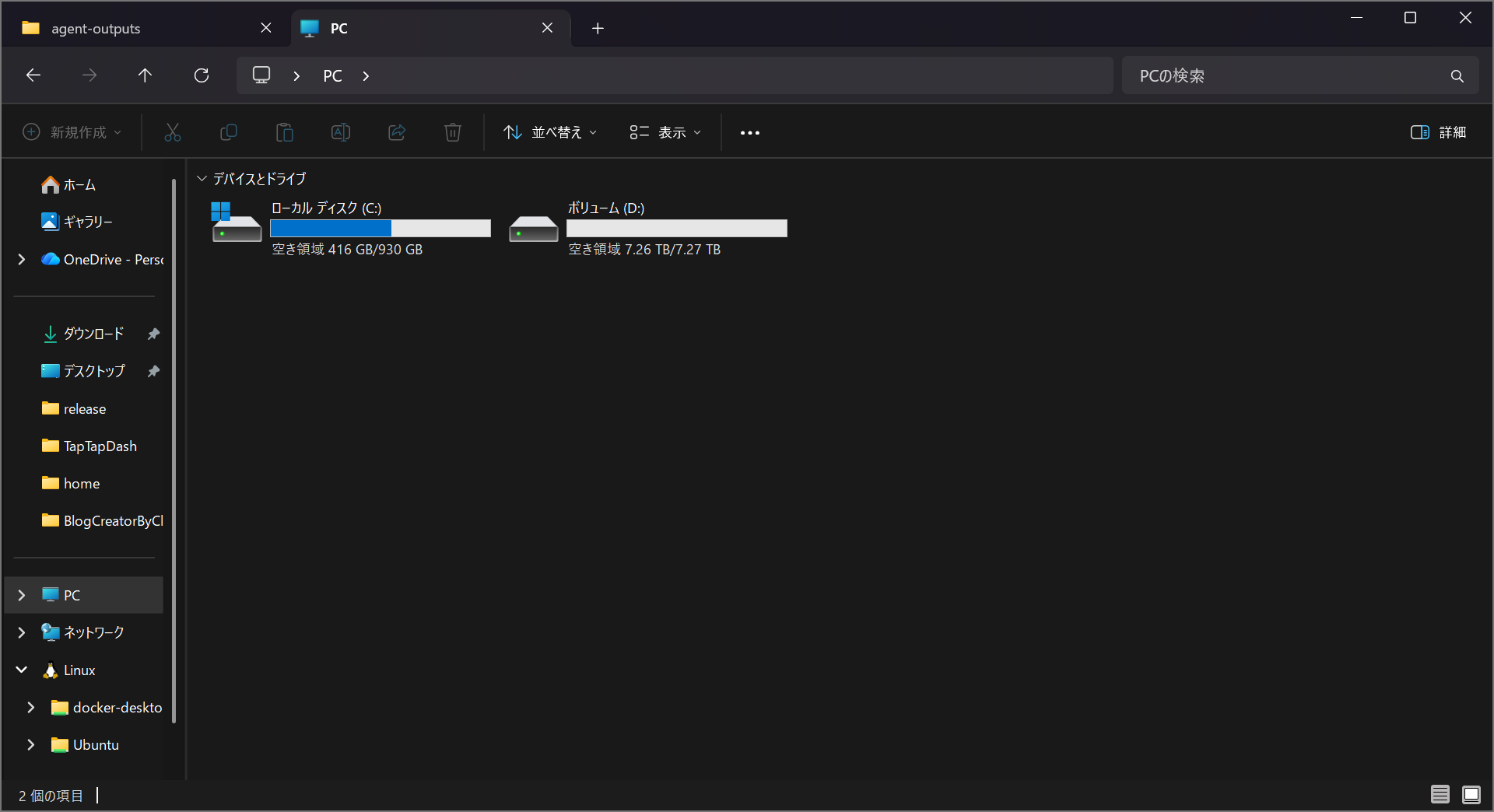
Task: Toggle the 詳細 details pane
Action: tap(1438, 132)
